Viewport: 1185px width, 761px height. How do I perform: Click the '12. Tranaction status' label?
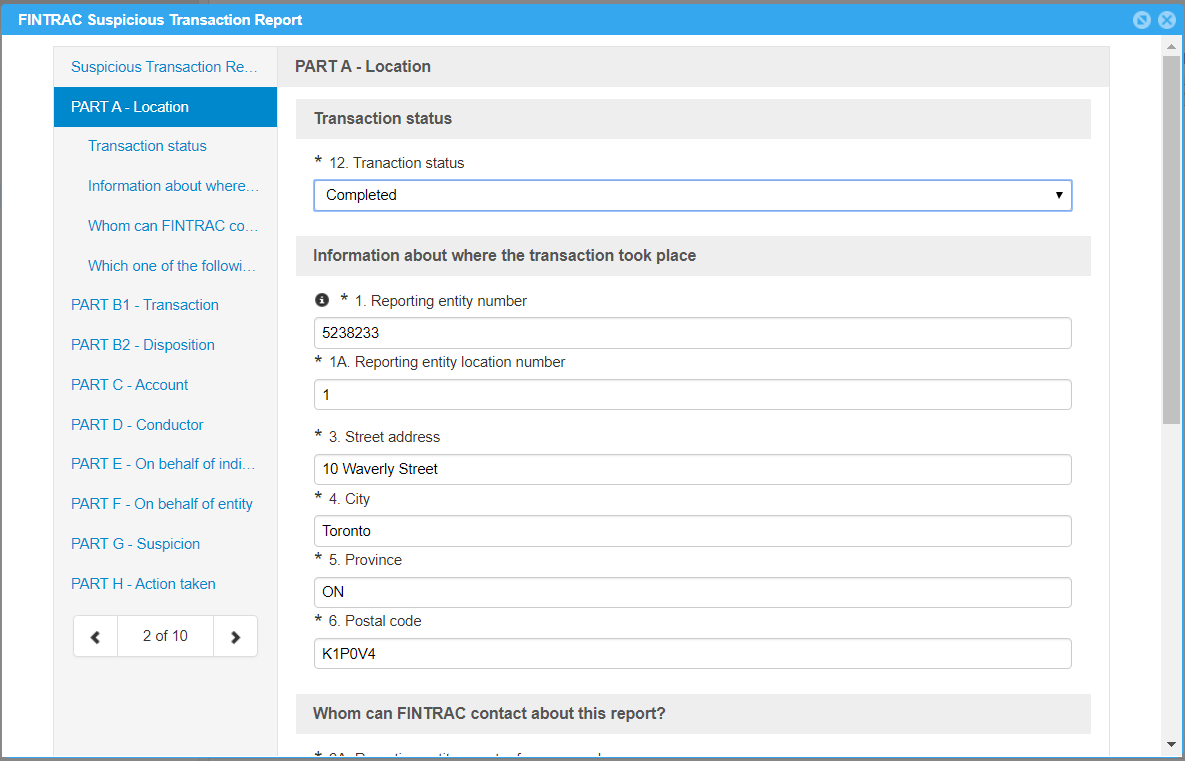(x=397, y=163)
